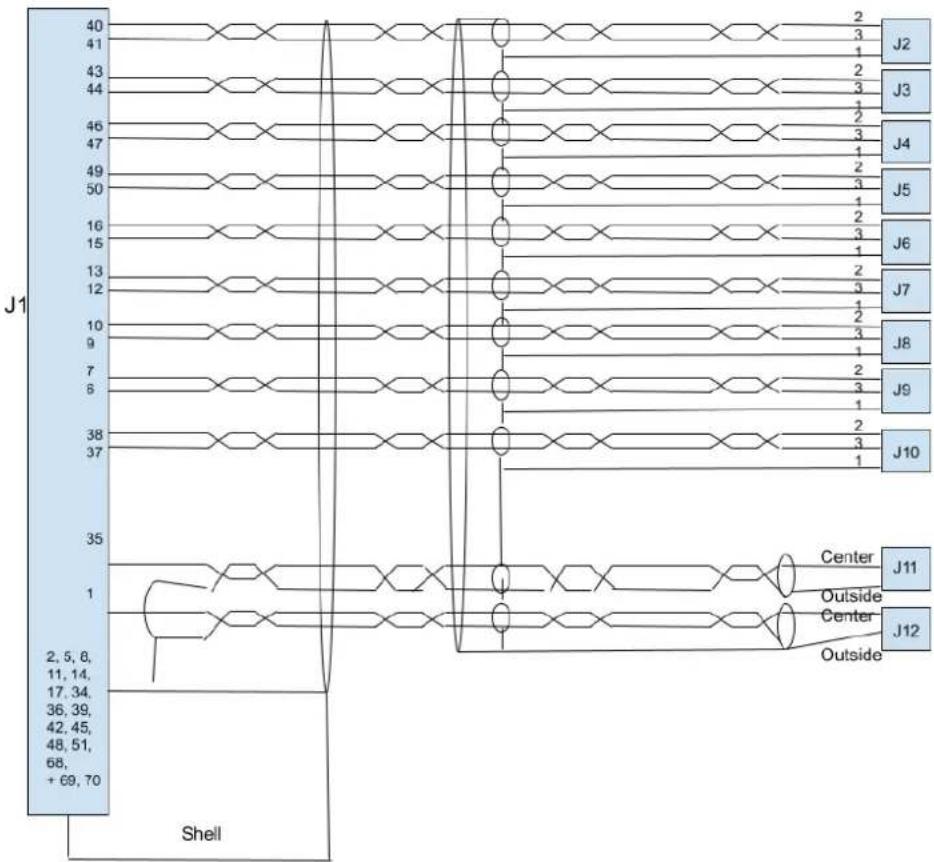Viewport: 934px width, 862px height.
Task: Select the J3 connector box
Action: (905, 91)
